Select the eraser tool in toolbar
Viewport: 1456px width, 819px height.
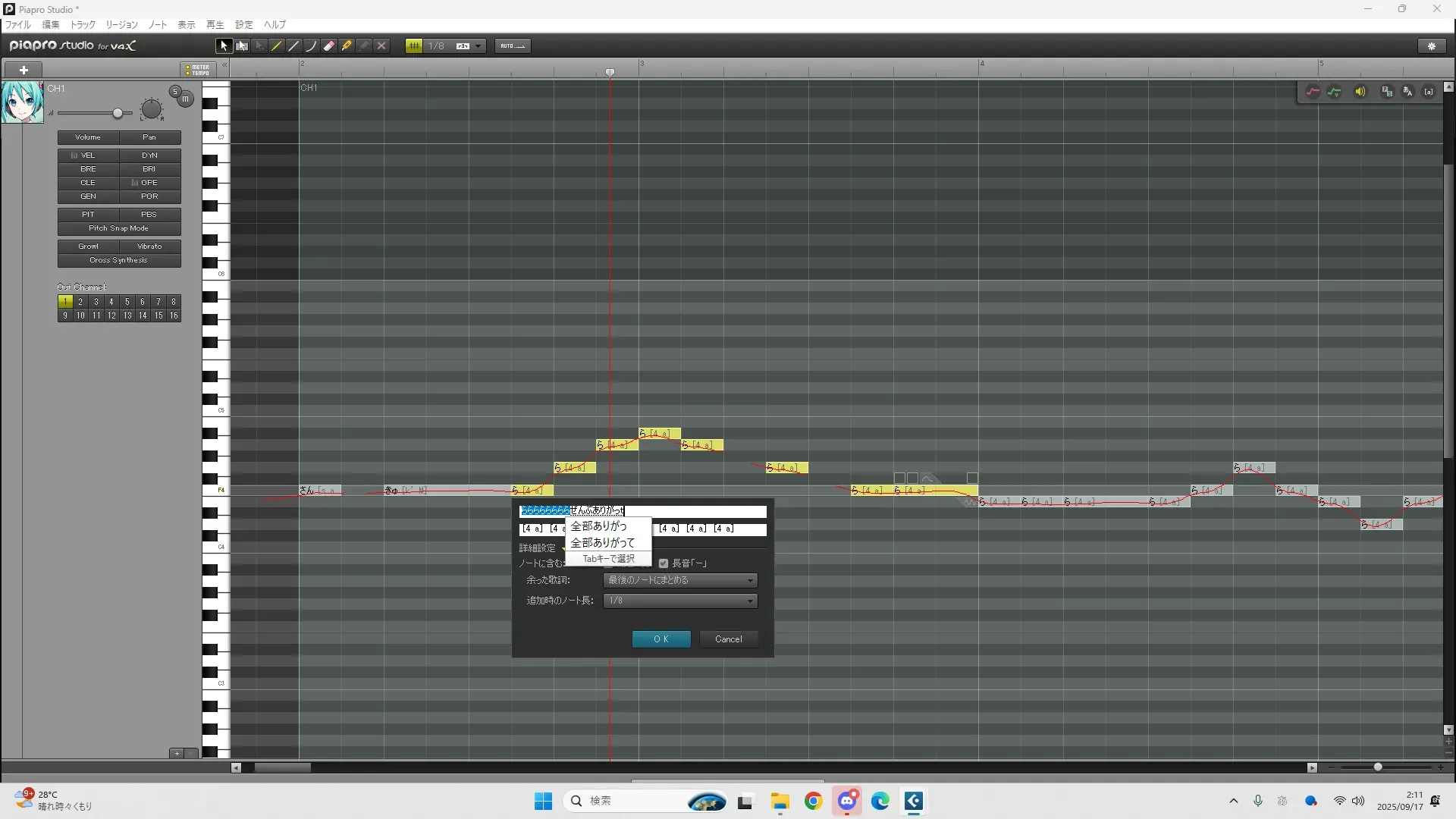click(329, 46)
